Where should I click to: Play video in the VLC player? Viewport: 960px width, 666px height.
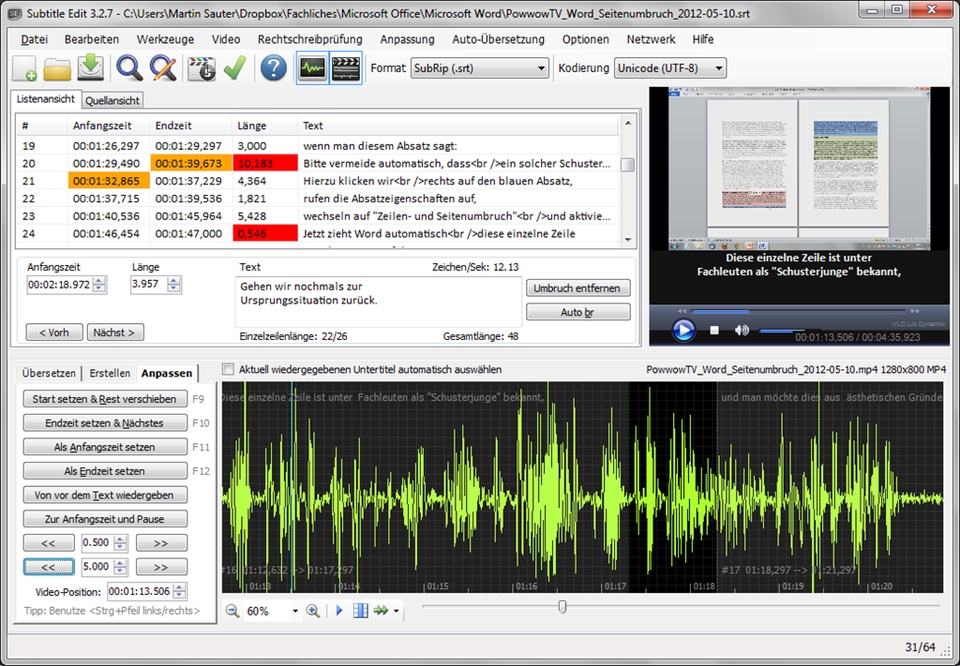click(x=683, y=331)
